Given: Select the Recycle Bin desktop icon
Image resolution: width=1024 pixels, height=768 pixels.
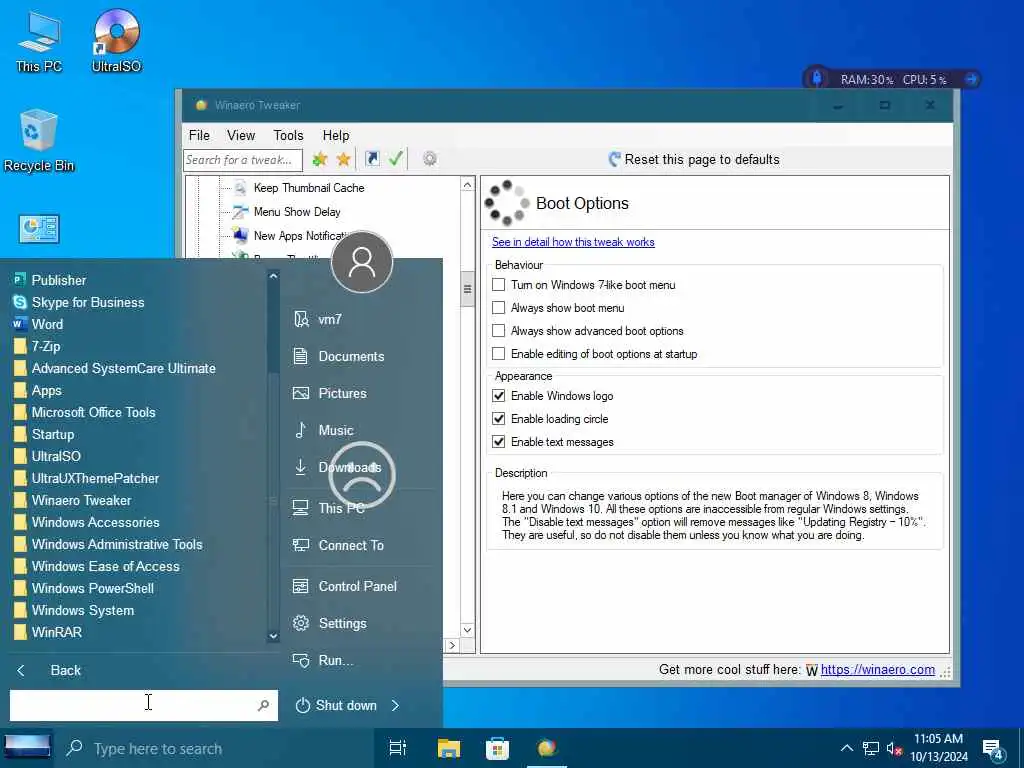Looking at the screenshot, I should [x=39, y=140].
